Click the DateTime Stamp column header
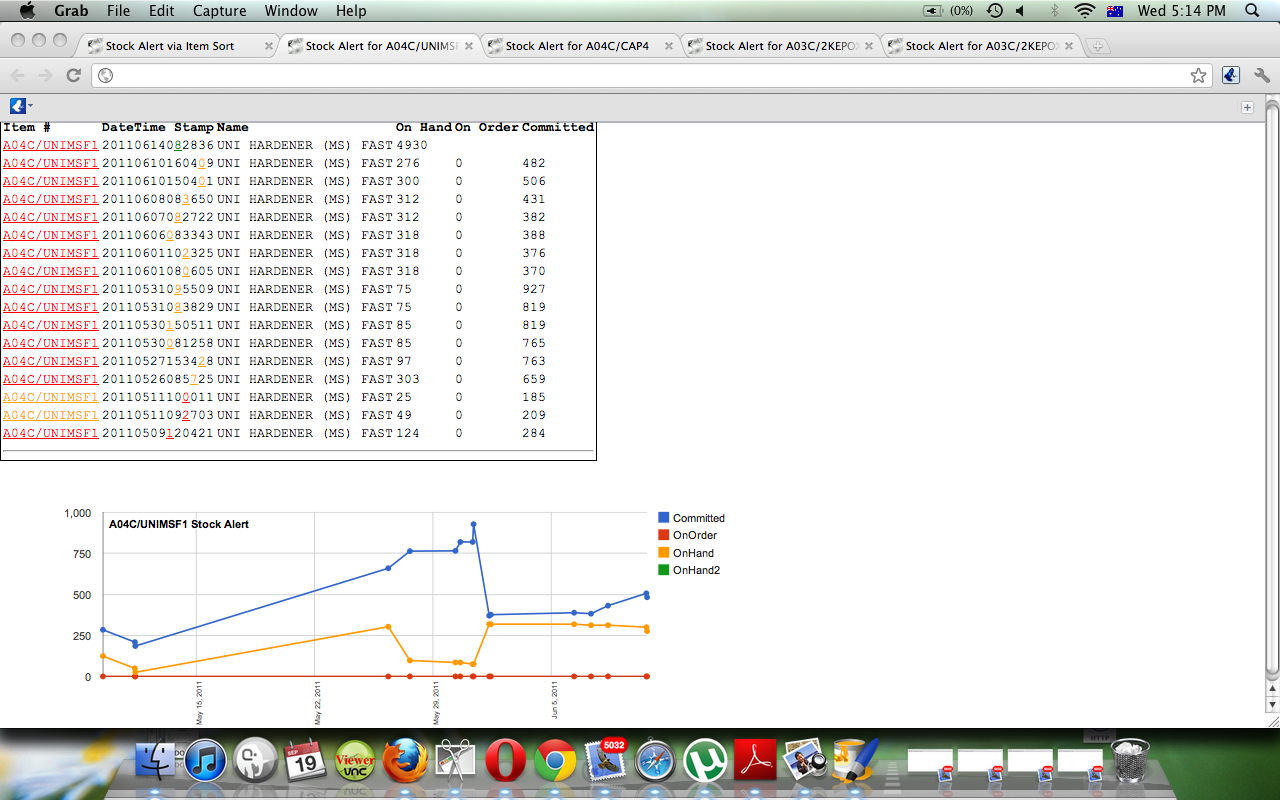The width and height of the screenshot is (1280, 800). (158, 127)
